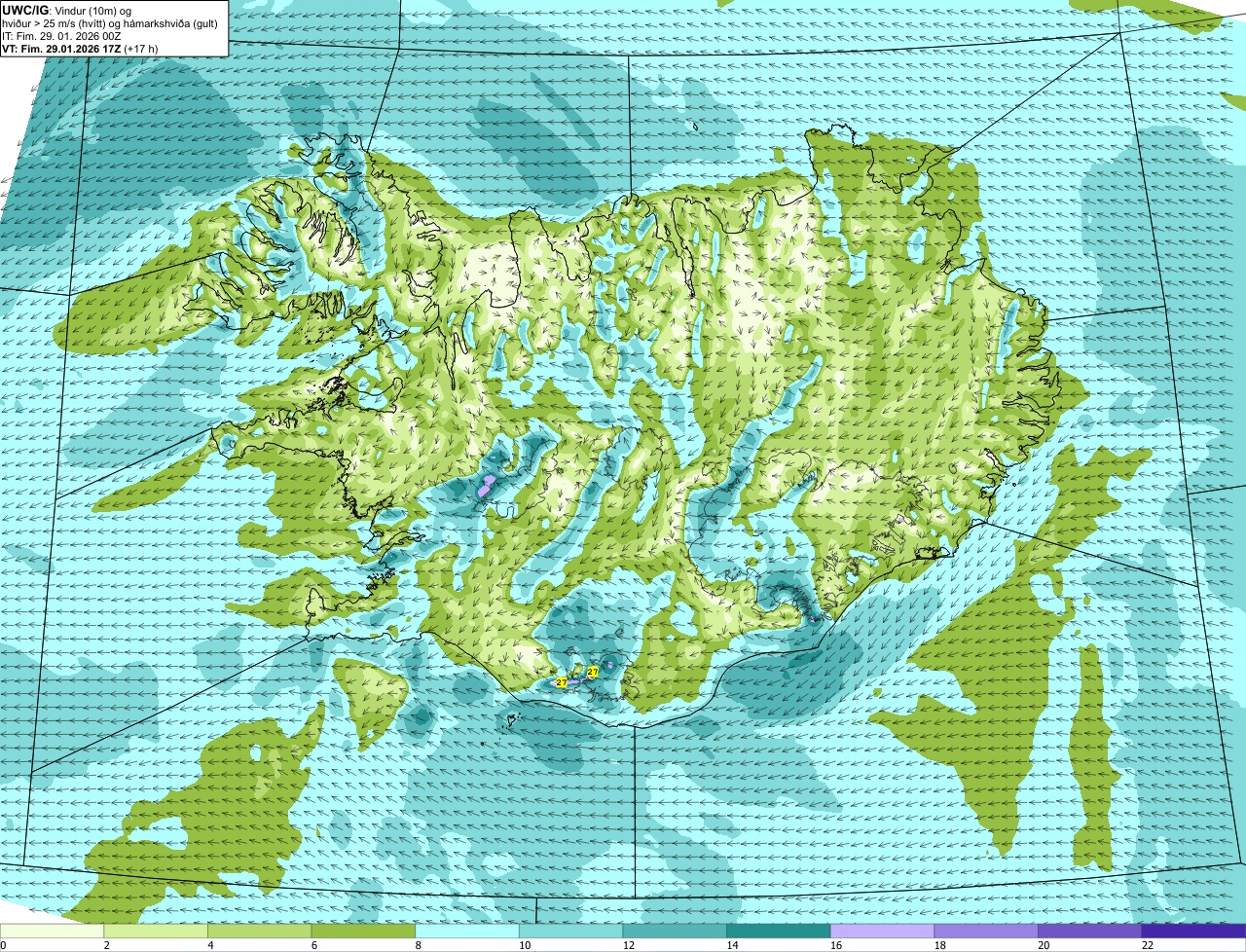Click the 10–12 m/s turquoise legend swatch
This screenshot has height=952, width=1246.
click(x=570, y=932)
